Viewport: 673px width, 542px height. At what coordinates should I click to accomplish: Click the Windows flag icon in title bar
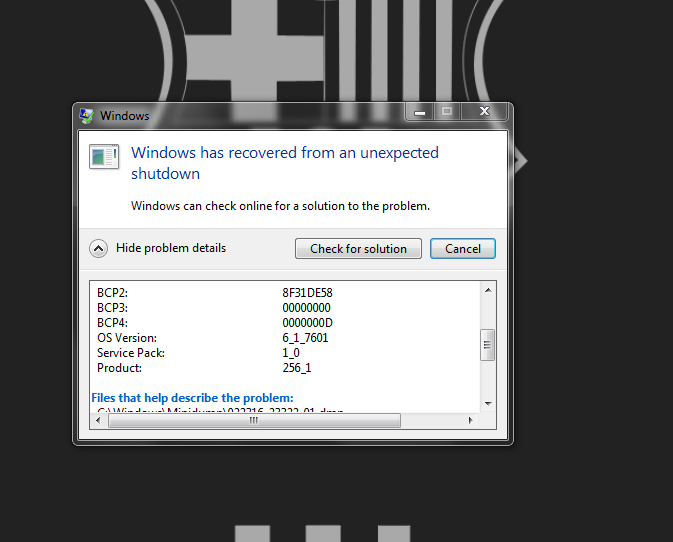(x=88, y=115)
